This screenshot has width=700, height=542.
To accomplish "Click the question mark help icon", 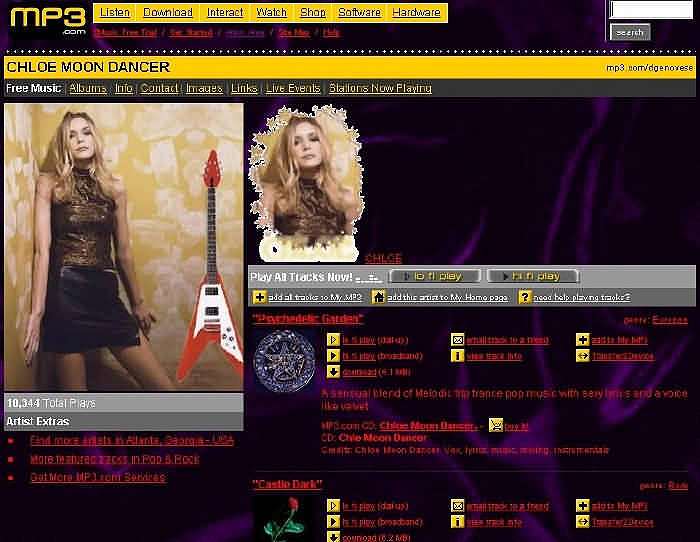I will click(525, 297).
